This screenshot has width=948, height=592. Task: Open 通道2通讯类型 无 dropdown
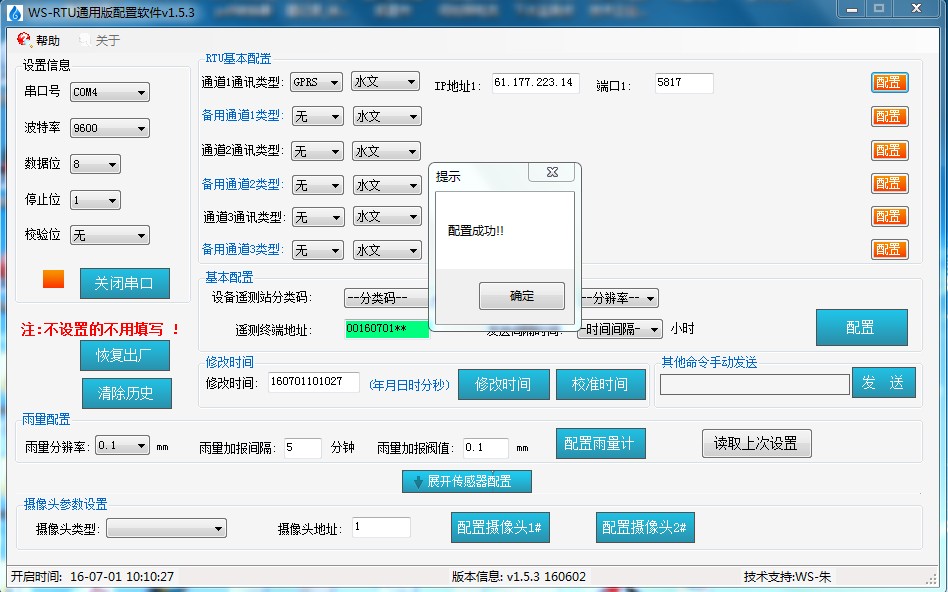click(317, 151)
